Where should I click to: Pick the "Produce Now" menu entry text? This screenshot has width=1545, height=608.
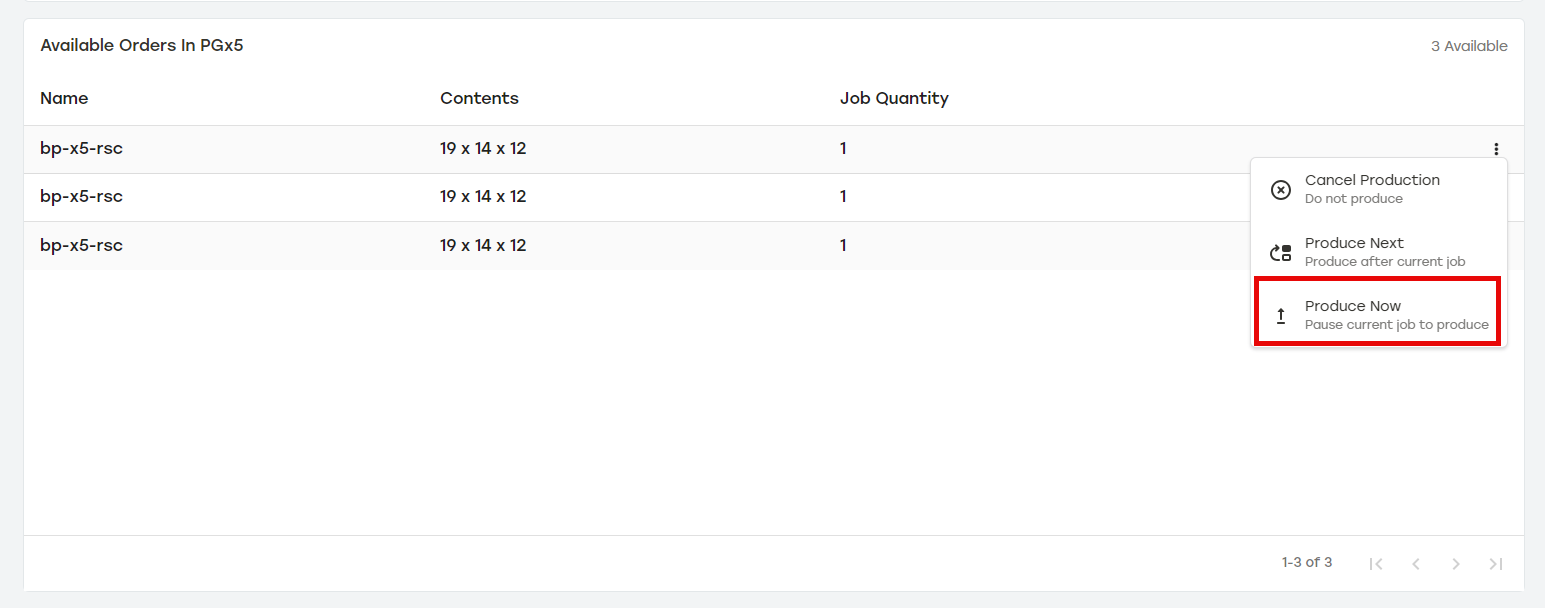1353,306
